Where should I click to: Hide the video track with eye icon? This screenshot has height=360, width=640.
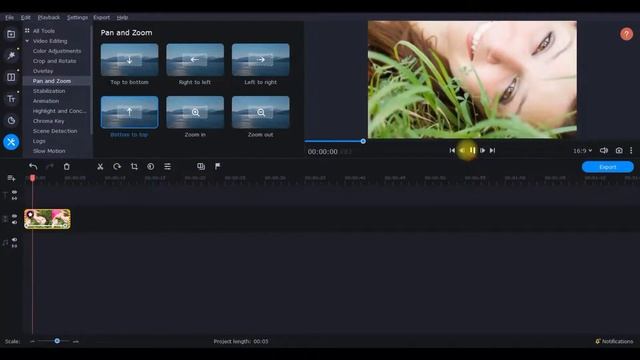[x=14, y=216]
